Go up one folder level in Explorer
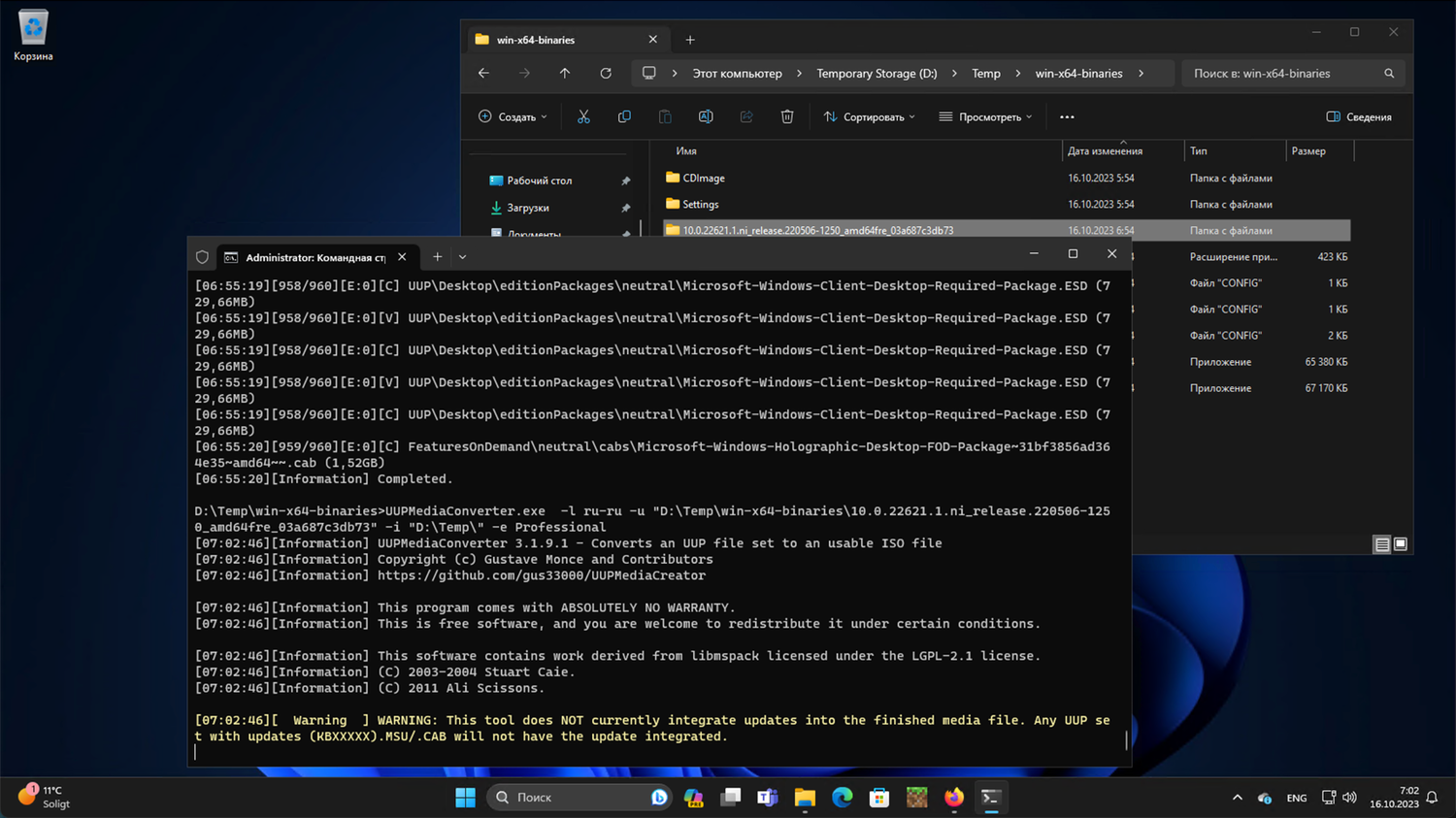 [565, 73]
